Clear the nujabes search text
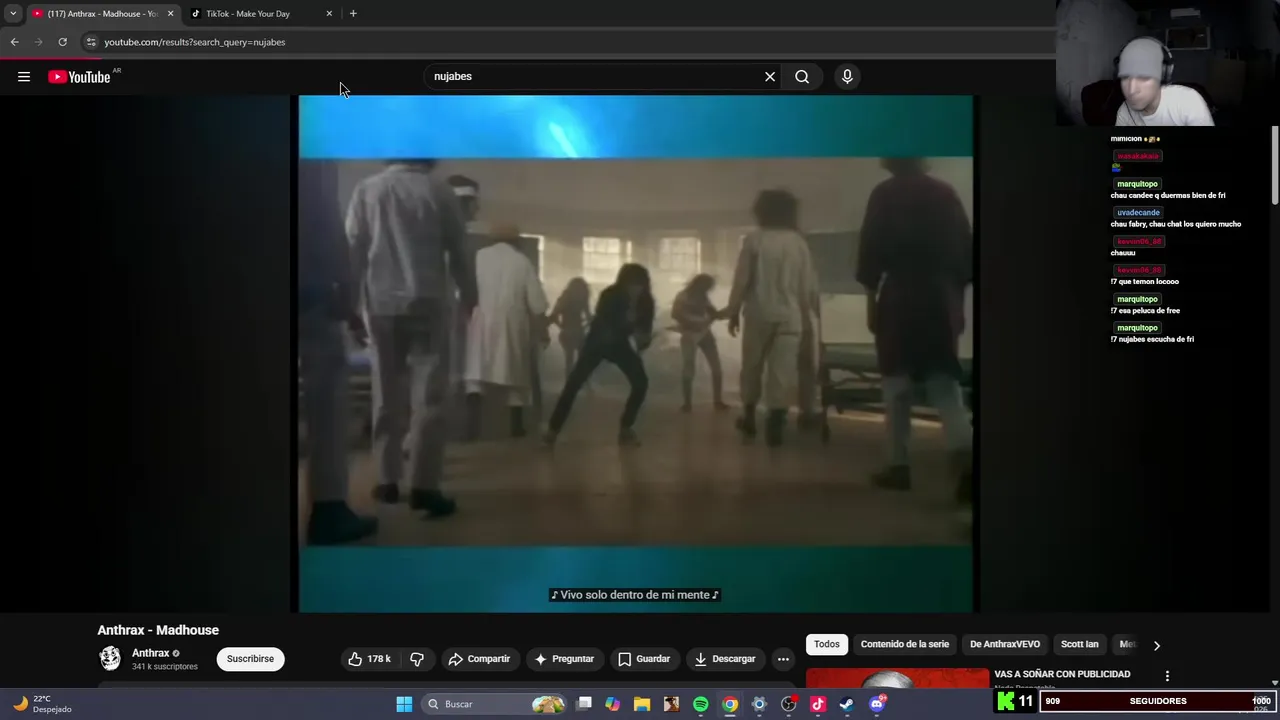Screen dimensions: 1280x720 (770, 77)
